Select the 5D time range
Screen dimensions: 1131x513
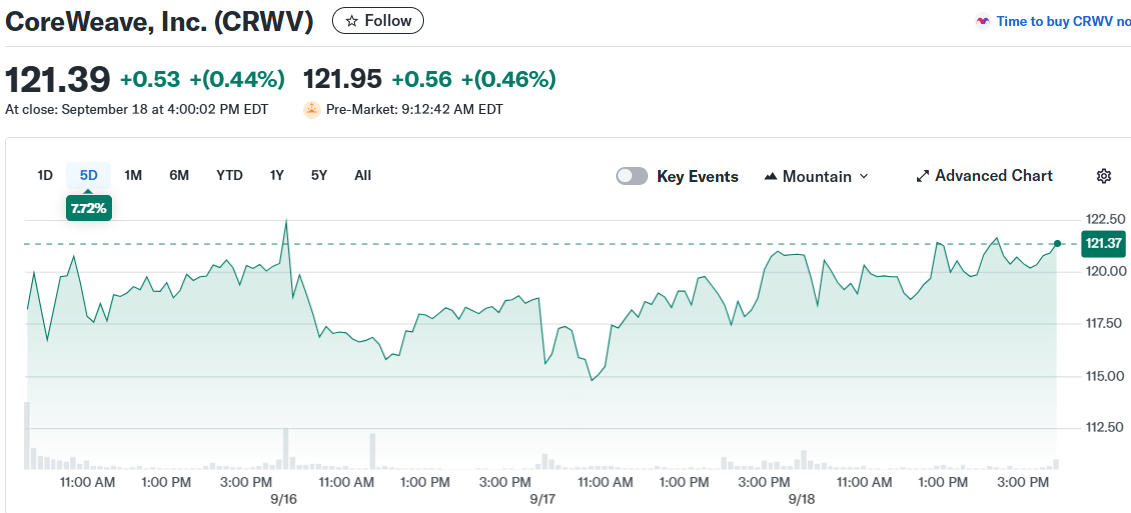pos(89,175)
